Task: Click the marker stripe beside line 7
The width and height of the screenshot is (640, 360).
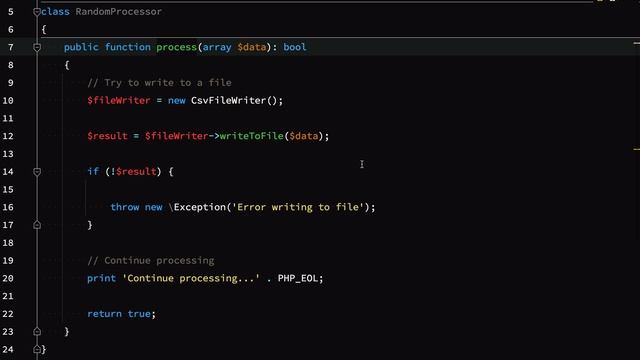Action: tap(637, 42)
